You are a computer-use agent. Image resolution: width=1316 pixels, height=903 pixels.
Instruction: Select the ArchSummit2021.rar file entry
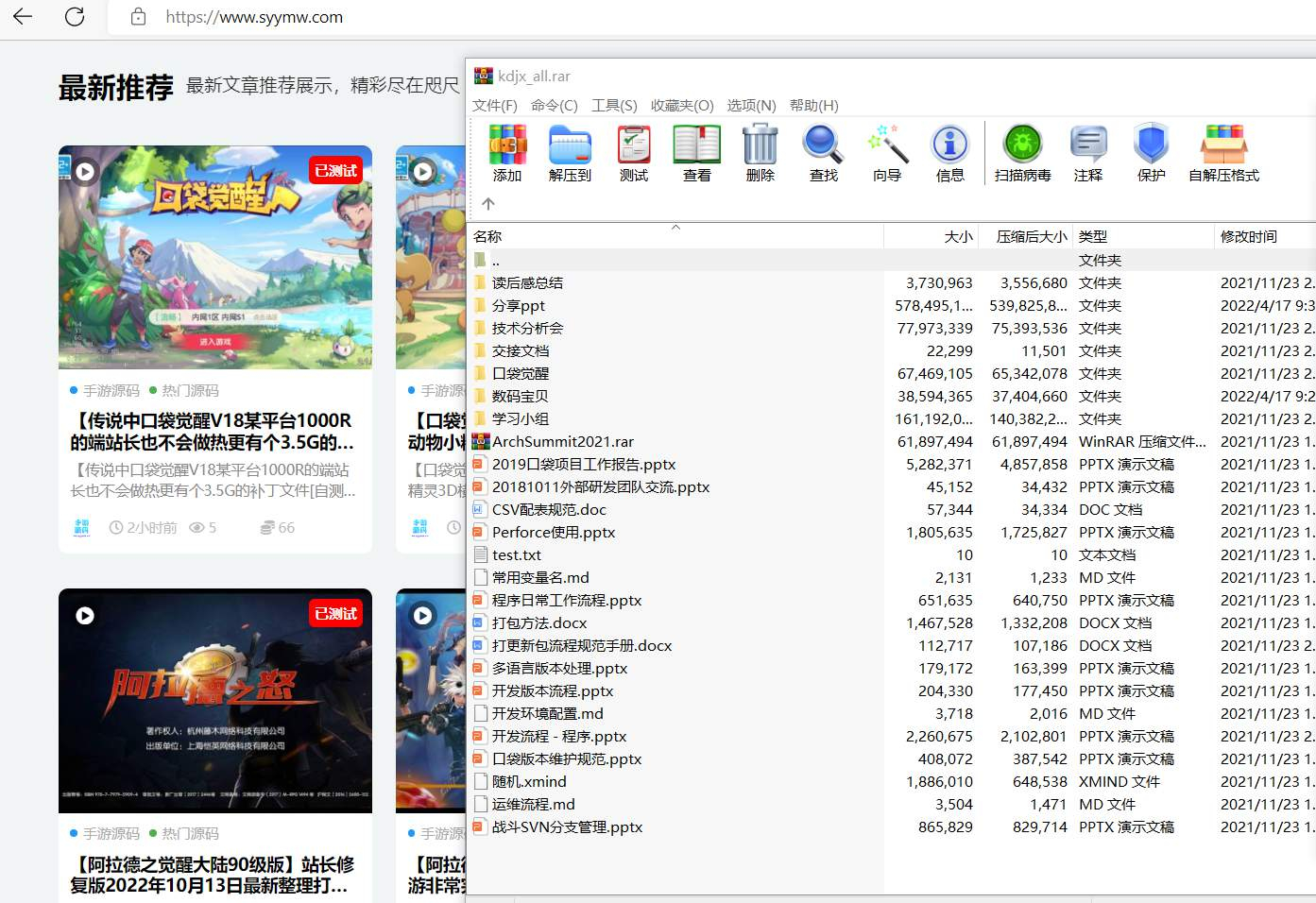tap(563, 441)
